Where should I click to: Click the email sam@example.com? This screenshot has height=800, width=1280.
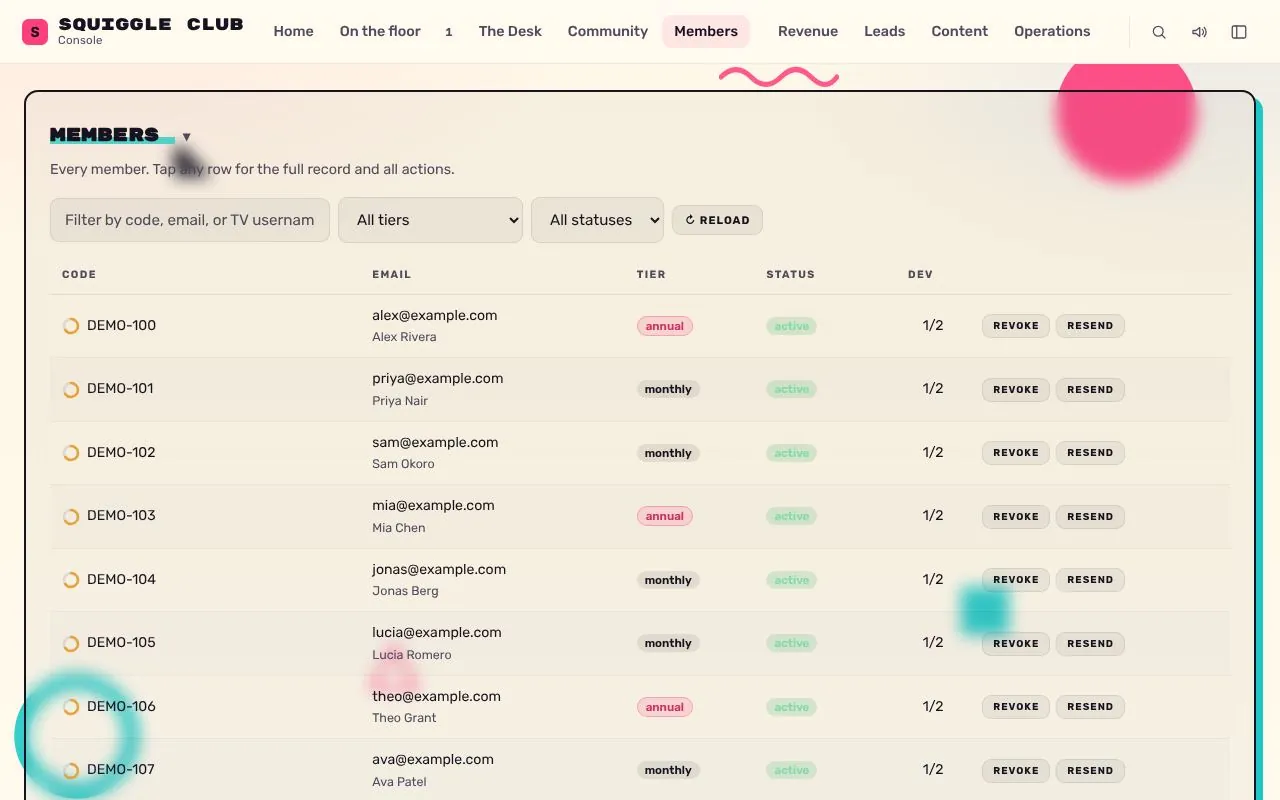(x=435, y=442)
